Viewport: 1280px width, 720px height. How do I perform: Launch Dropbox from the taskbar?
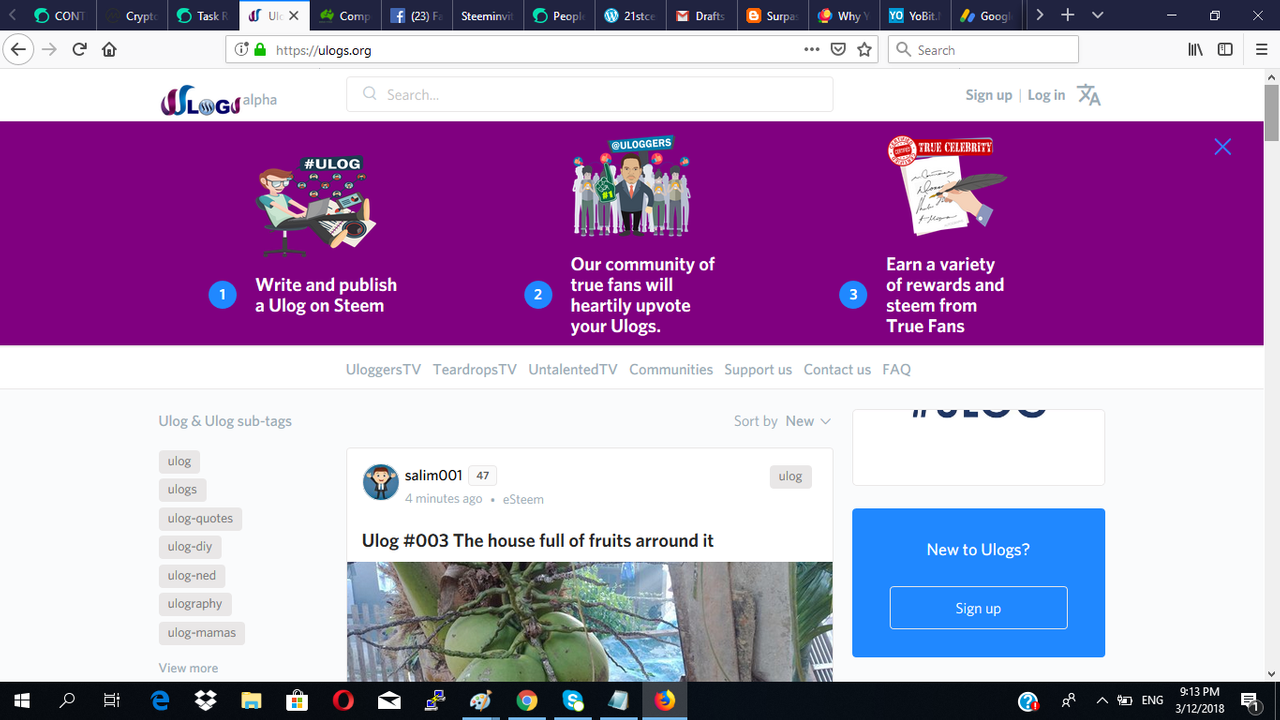coord(205,700)
